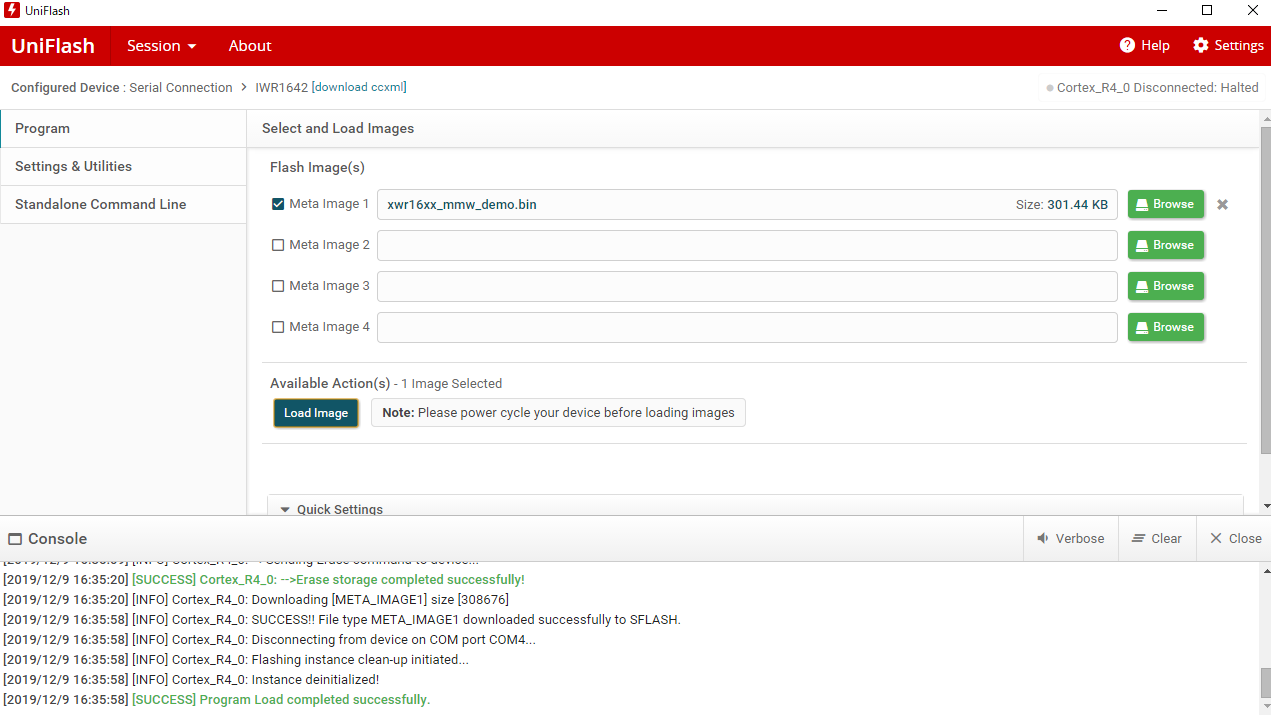This screenshot has height=715, width=1271.
Task: Expand the Quick Settings section
Action: (755, 506)
